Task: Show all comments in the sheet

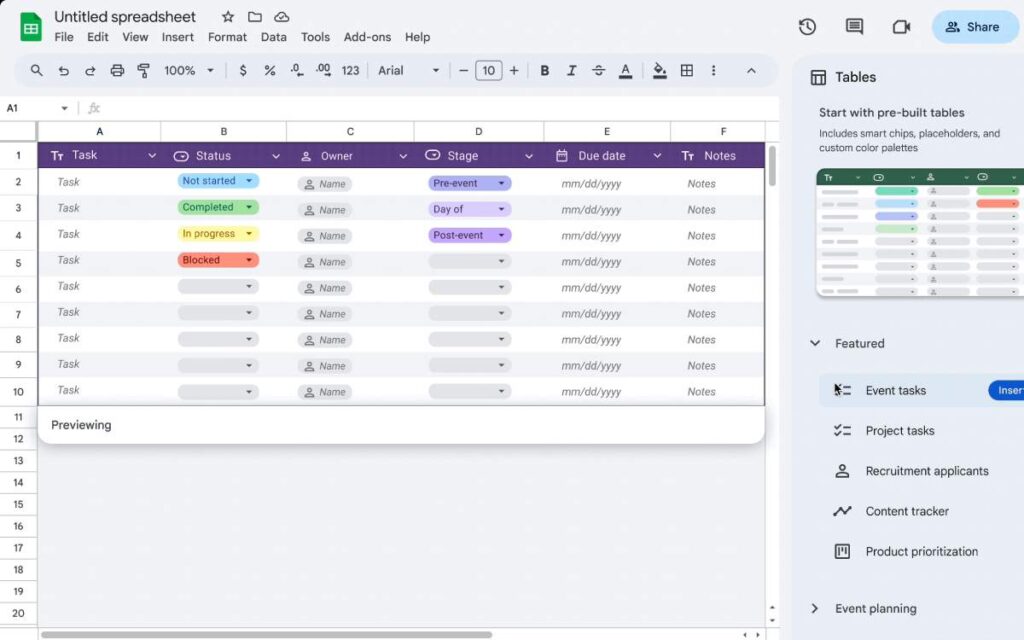Action: [854, 27]
